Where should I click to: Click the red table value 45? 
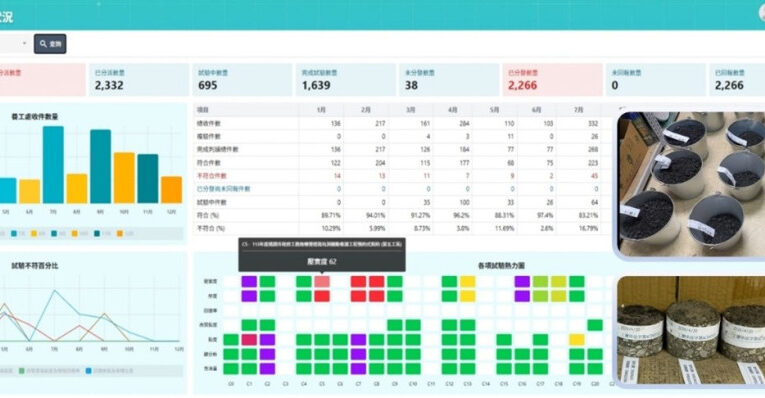[x=594, y=176]
